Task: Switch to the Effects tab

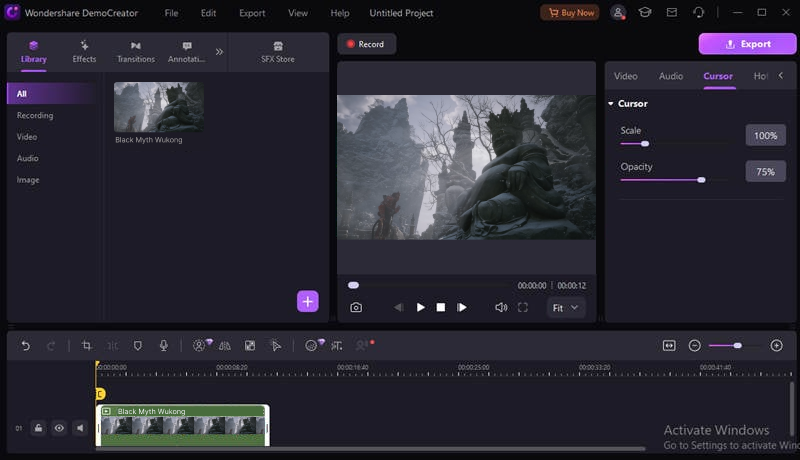Action: pyautogui.click(x=84, y=52)
